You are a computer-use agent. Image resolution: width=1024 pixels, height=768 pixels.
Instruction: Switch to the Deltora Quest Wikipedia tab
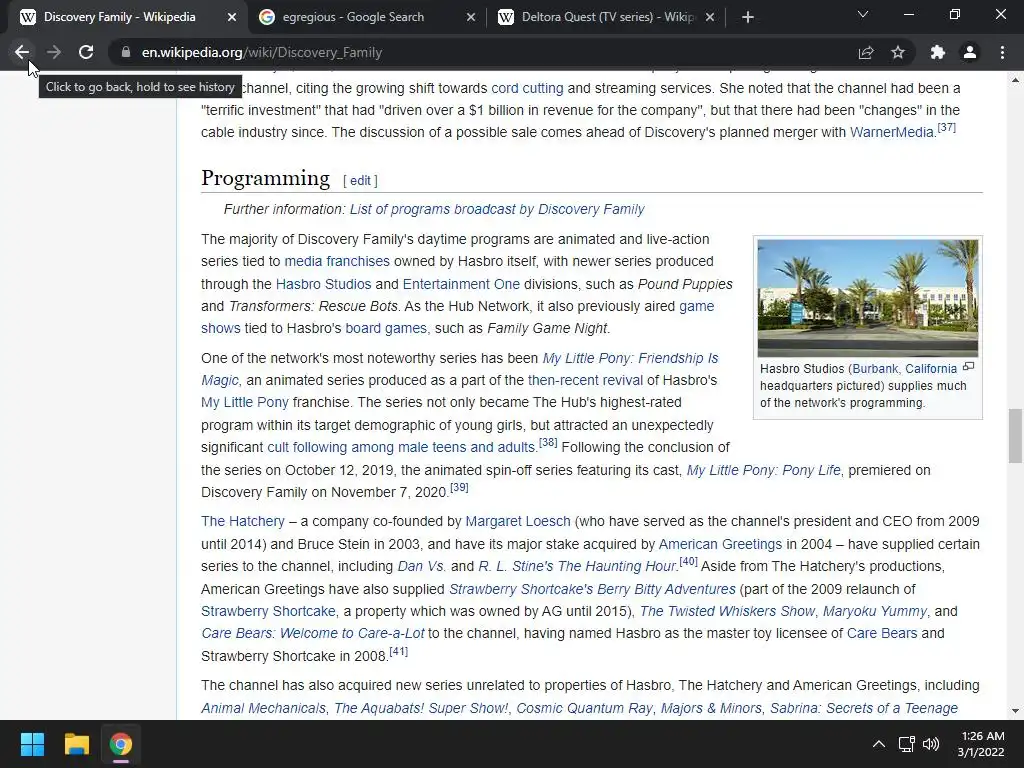point(607,17)
